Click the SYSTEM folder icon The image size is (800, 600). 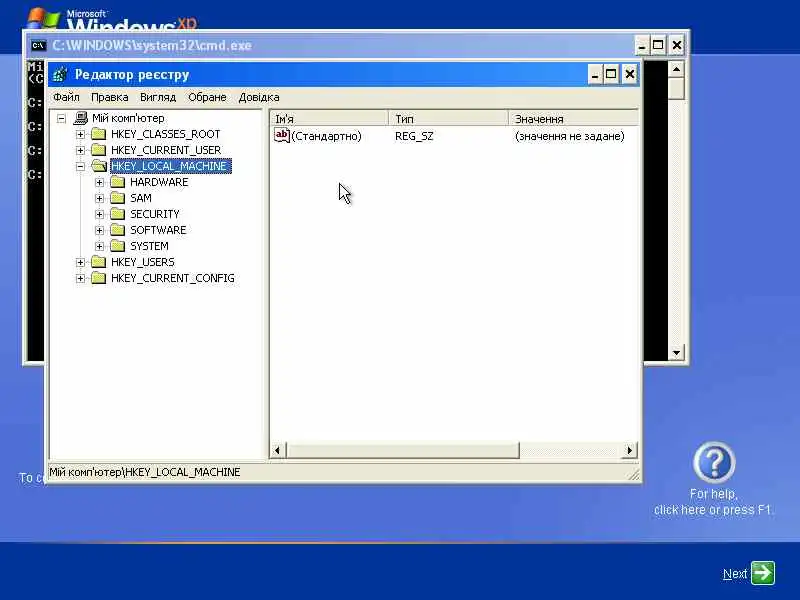click(x=118, y=246)
